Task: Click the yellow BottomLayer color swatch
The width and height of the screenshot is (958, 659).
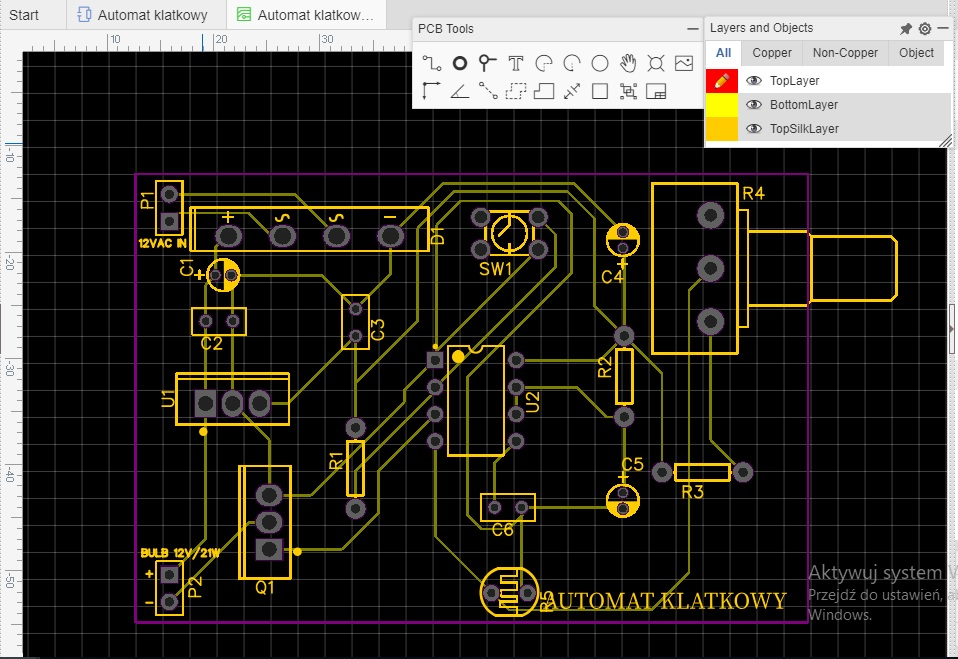Action: [x=722, y=104]
